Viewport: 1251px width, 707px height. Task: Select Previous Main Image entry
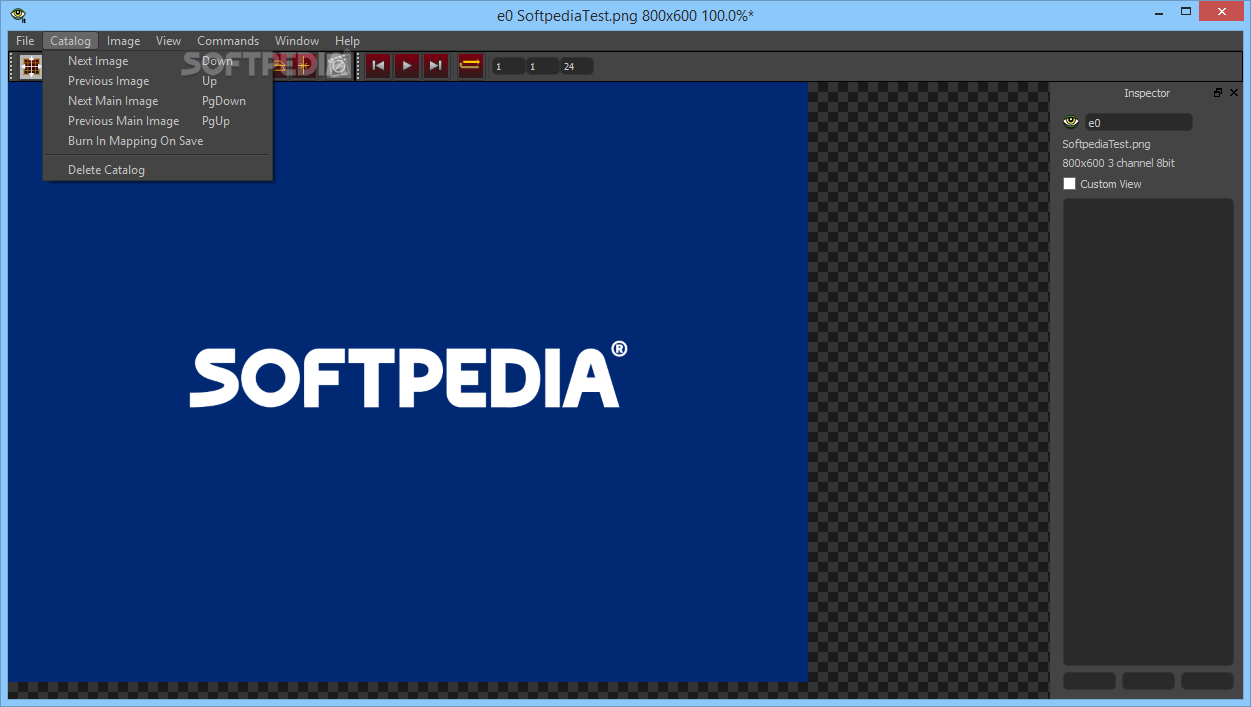pos(158,121)
